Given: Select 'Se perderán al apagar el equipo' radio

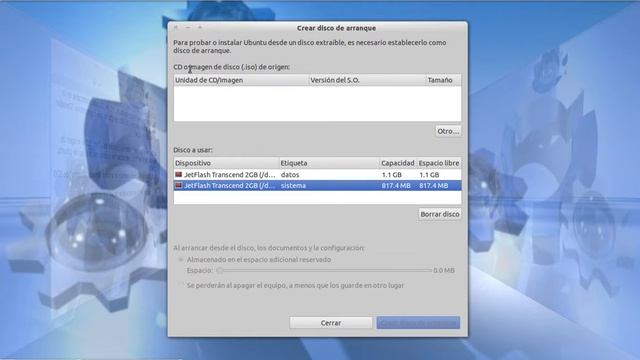Looking at the screenshot, I should (x=180, y=285).
